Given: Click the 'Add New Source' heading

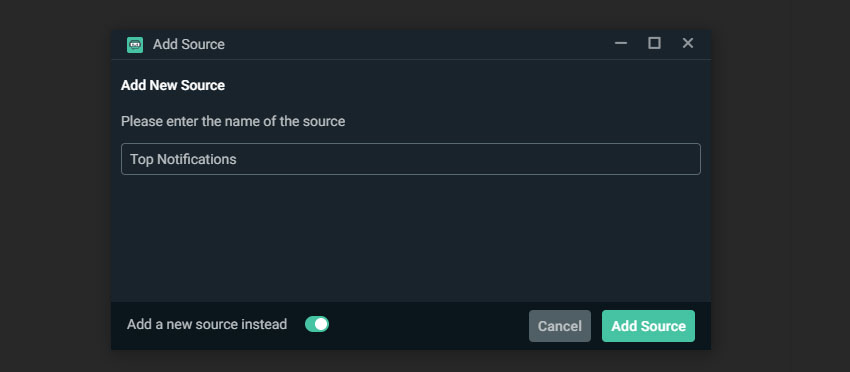Looking at the screenshot, I should click(x=173, y=86).
